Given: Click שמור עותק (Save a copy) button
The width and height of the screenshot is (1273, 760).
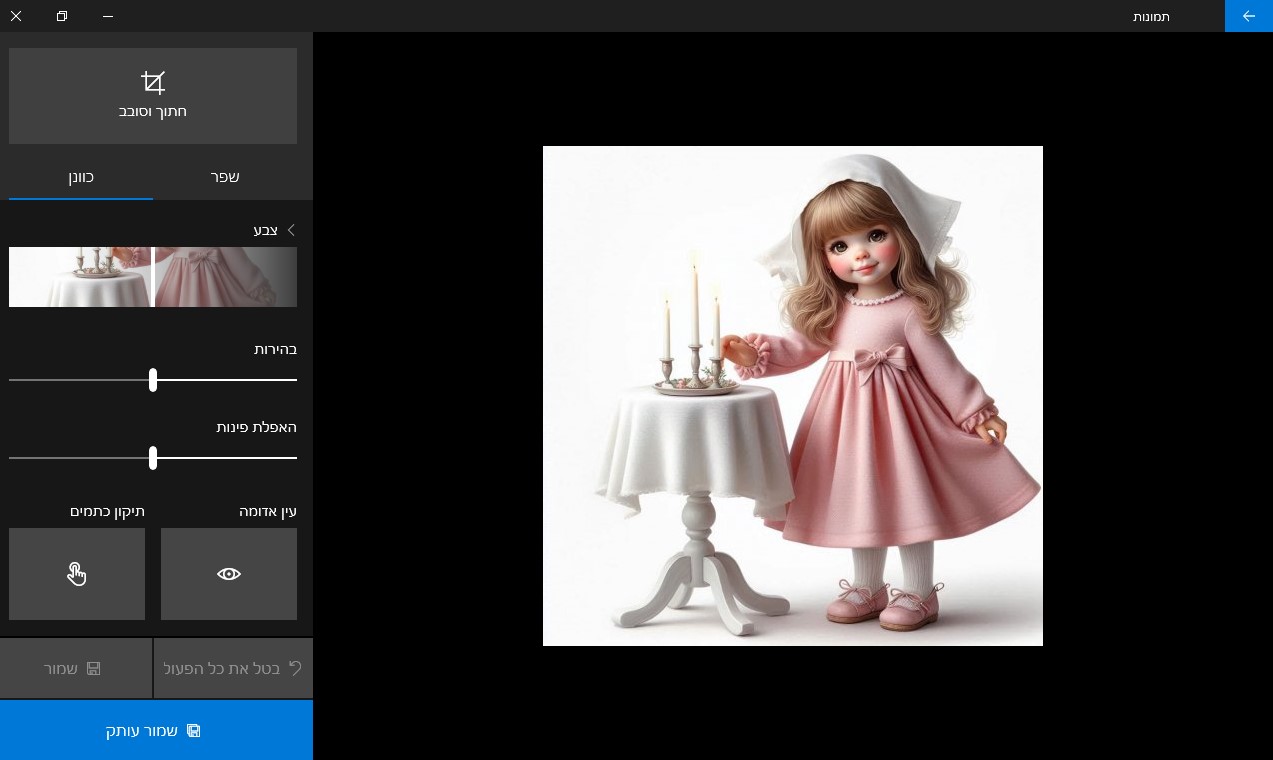Looking at the screenshot, I should [x=156, y=730].
